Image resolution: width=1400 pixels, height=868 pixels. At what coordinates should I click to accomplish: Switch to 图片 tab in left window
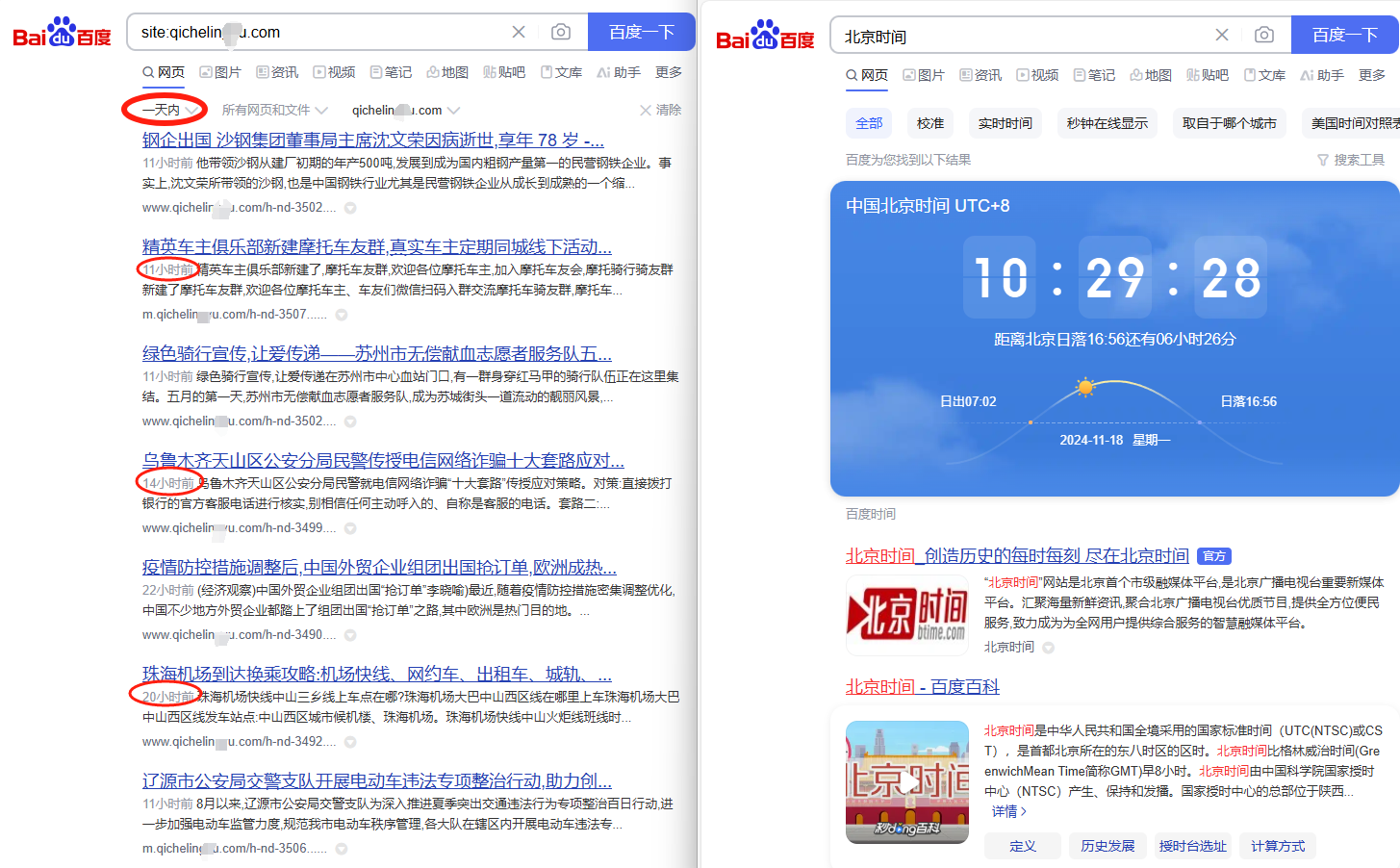coord(220,72)
